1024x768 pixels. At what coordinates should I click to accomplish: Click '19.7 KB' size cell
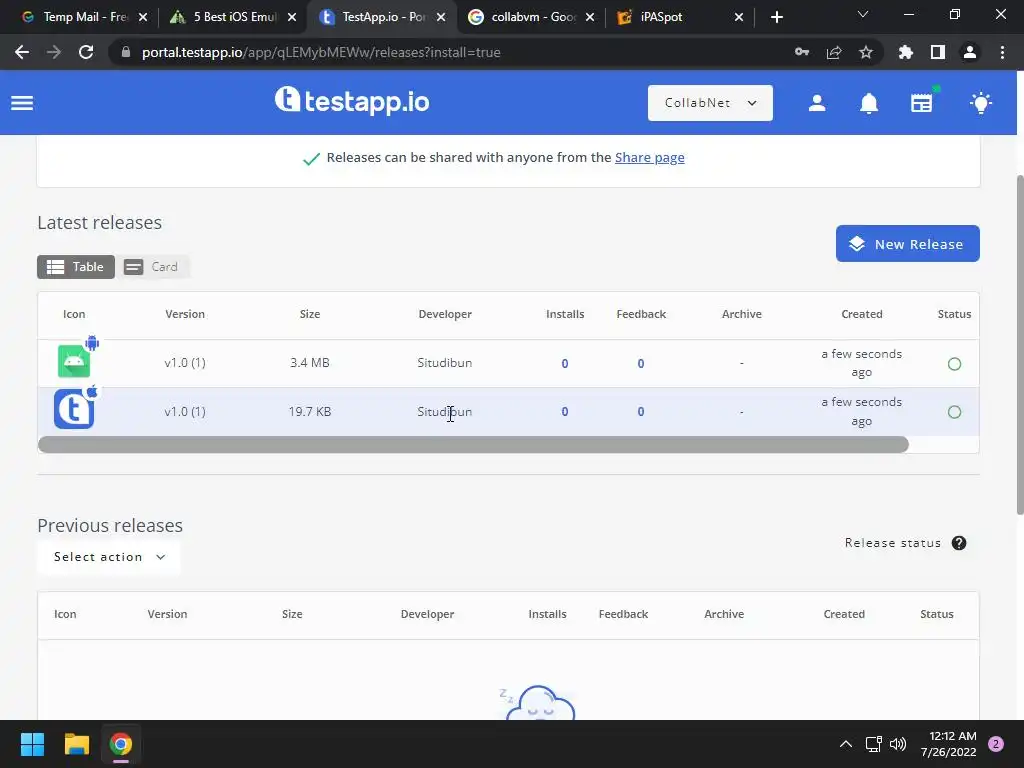pos(310,411)
